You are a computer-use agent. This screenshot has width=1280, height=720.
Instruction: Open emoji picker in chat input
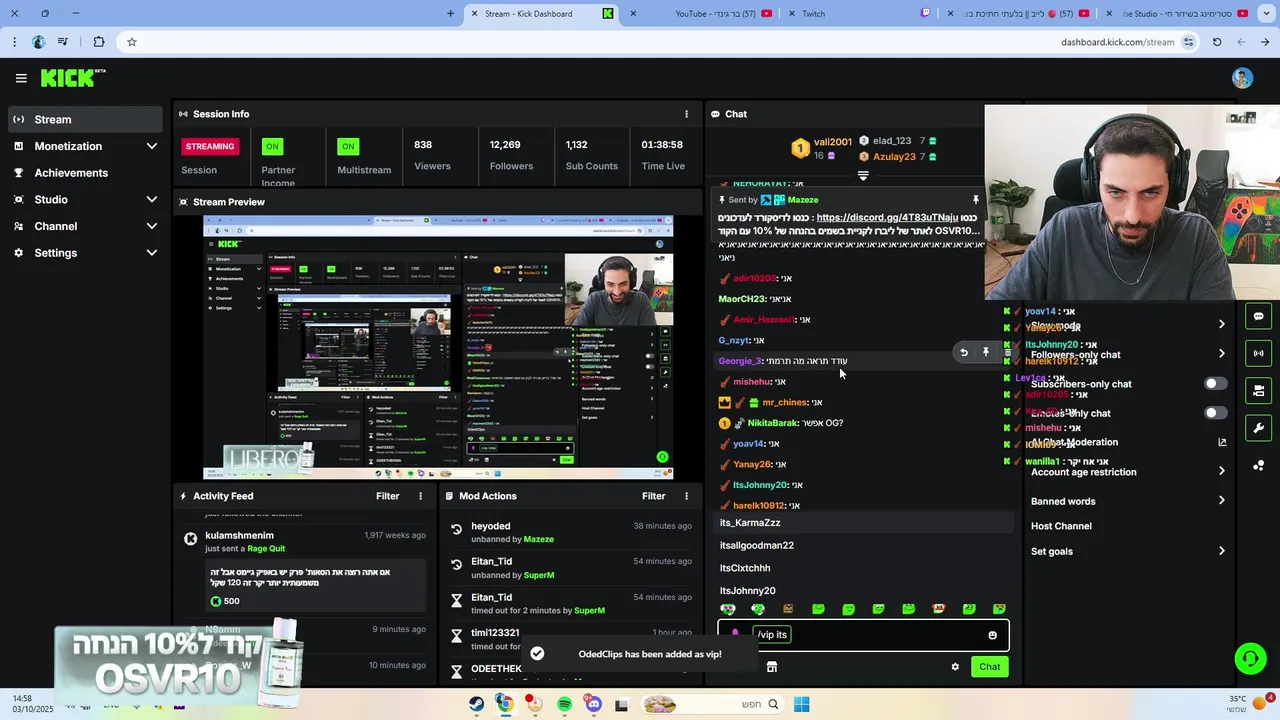point(992,635)
